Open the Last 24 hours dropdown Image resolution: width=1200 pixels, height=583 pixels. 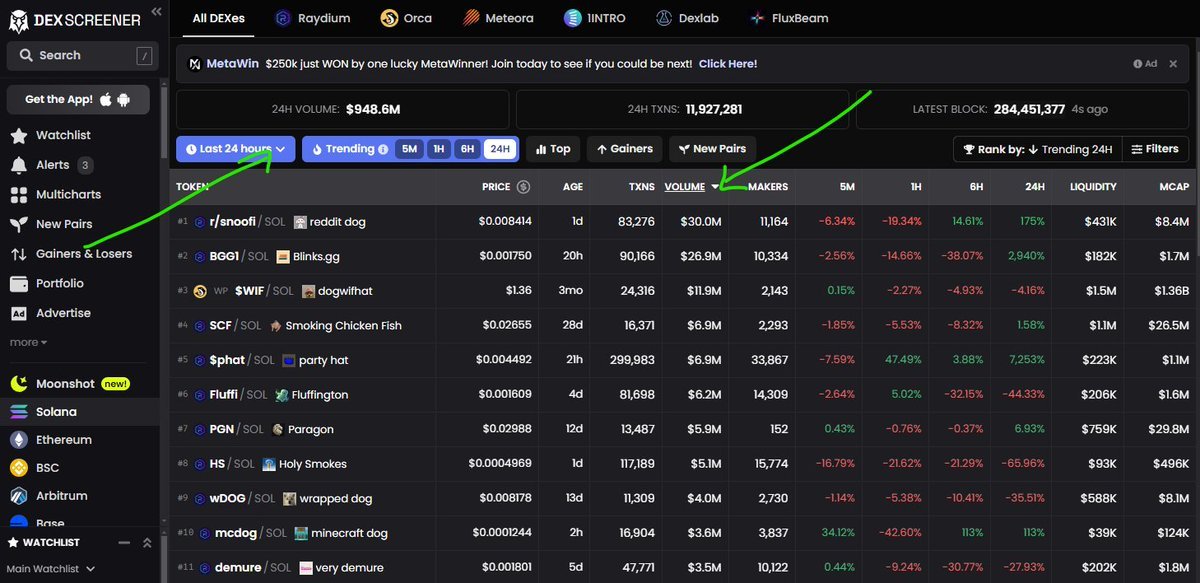point(236,149)
